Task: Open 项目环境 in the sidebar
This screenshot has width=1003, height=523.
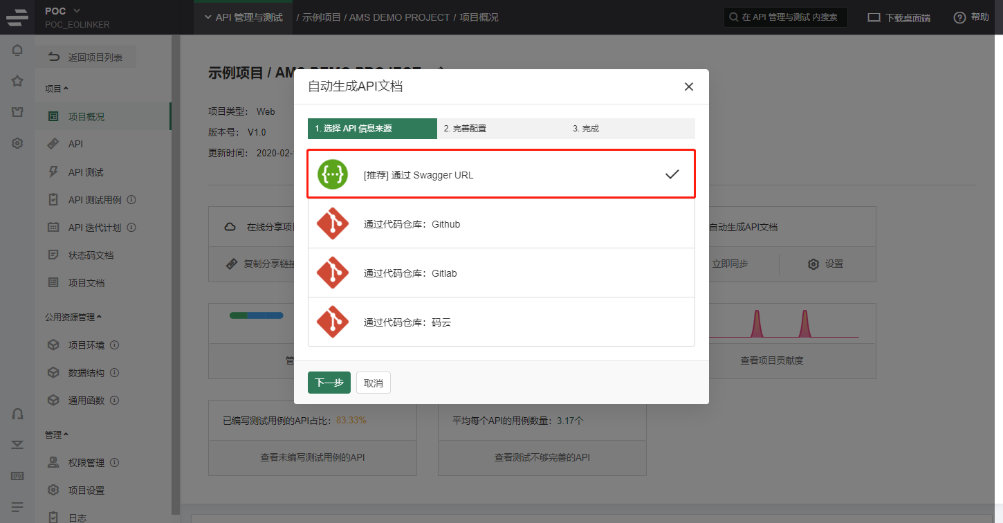Action: coord(103,345)
